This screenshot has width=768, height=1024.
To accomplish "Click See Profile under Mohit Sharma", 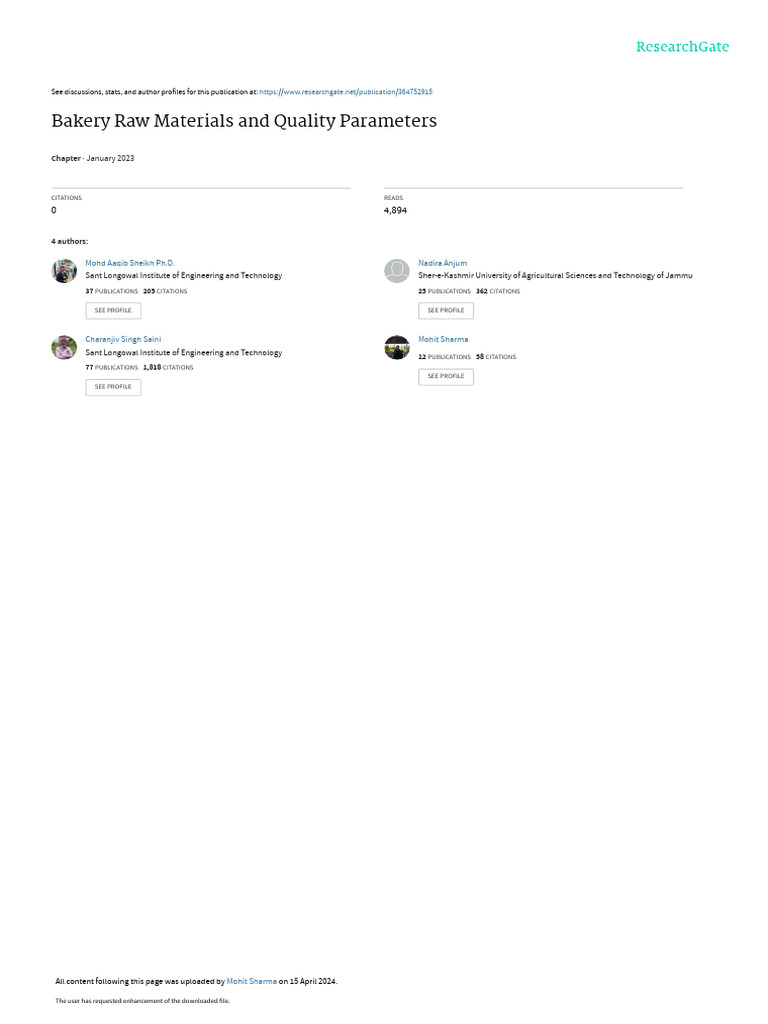I will tap(446, 377).
